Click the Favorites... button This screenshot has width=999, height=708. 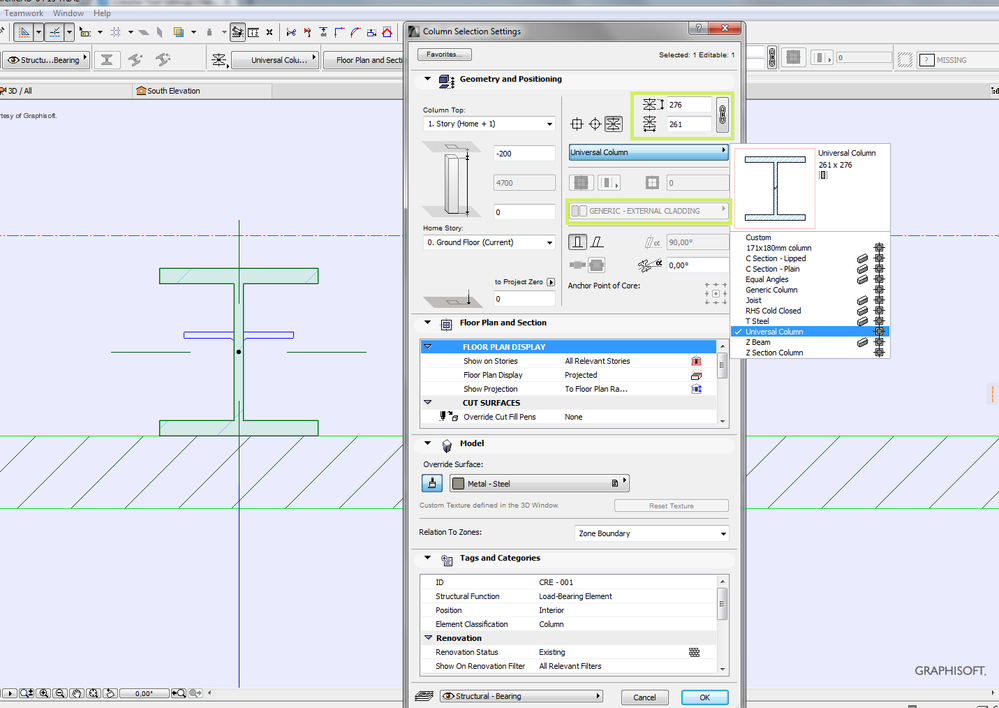[444, 54]
